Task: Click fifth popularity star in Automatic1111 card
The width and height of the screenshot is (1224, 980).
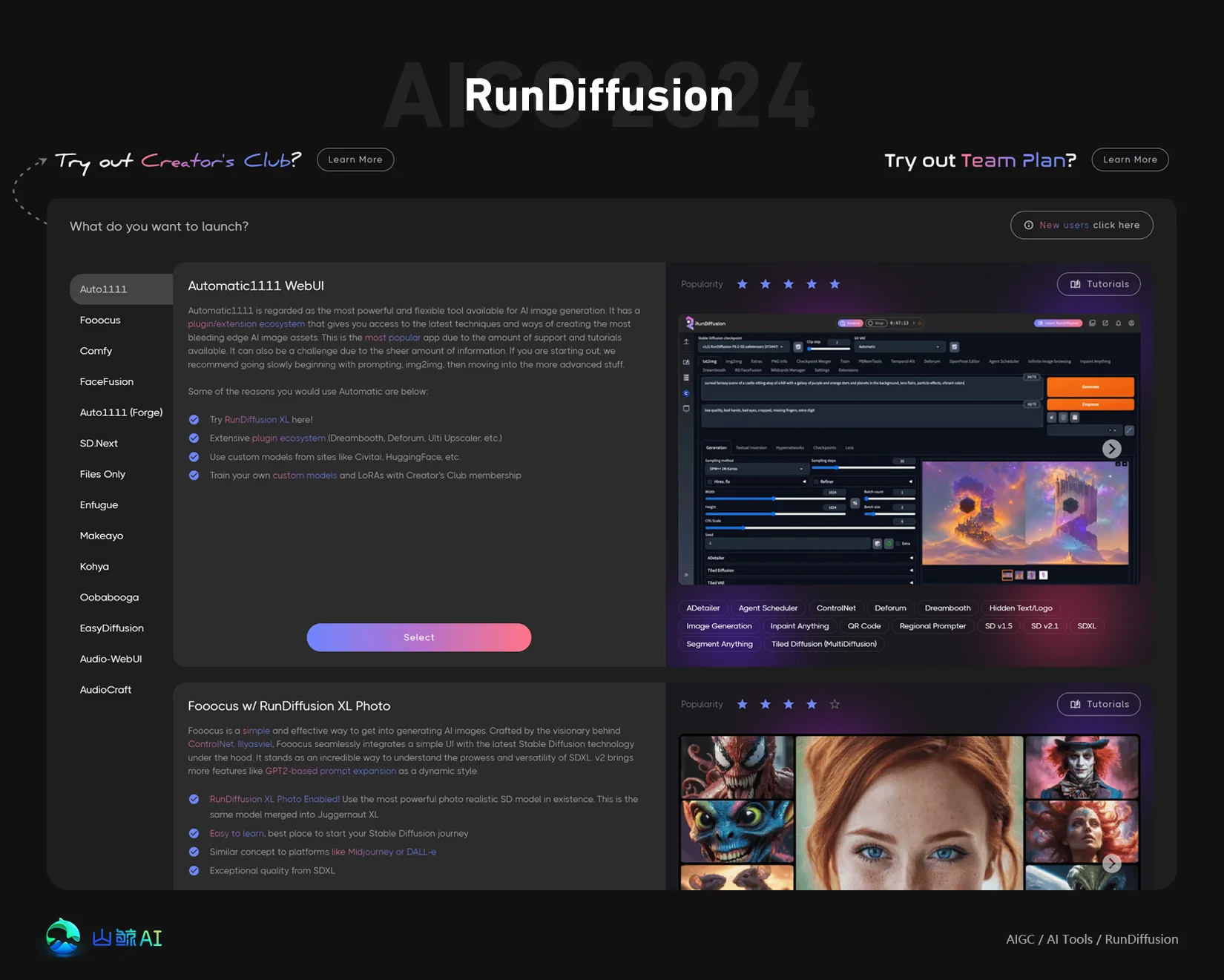Action: click(835, 284)
